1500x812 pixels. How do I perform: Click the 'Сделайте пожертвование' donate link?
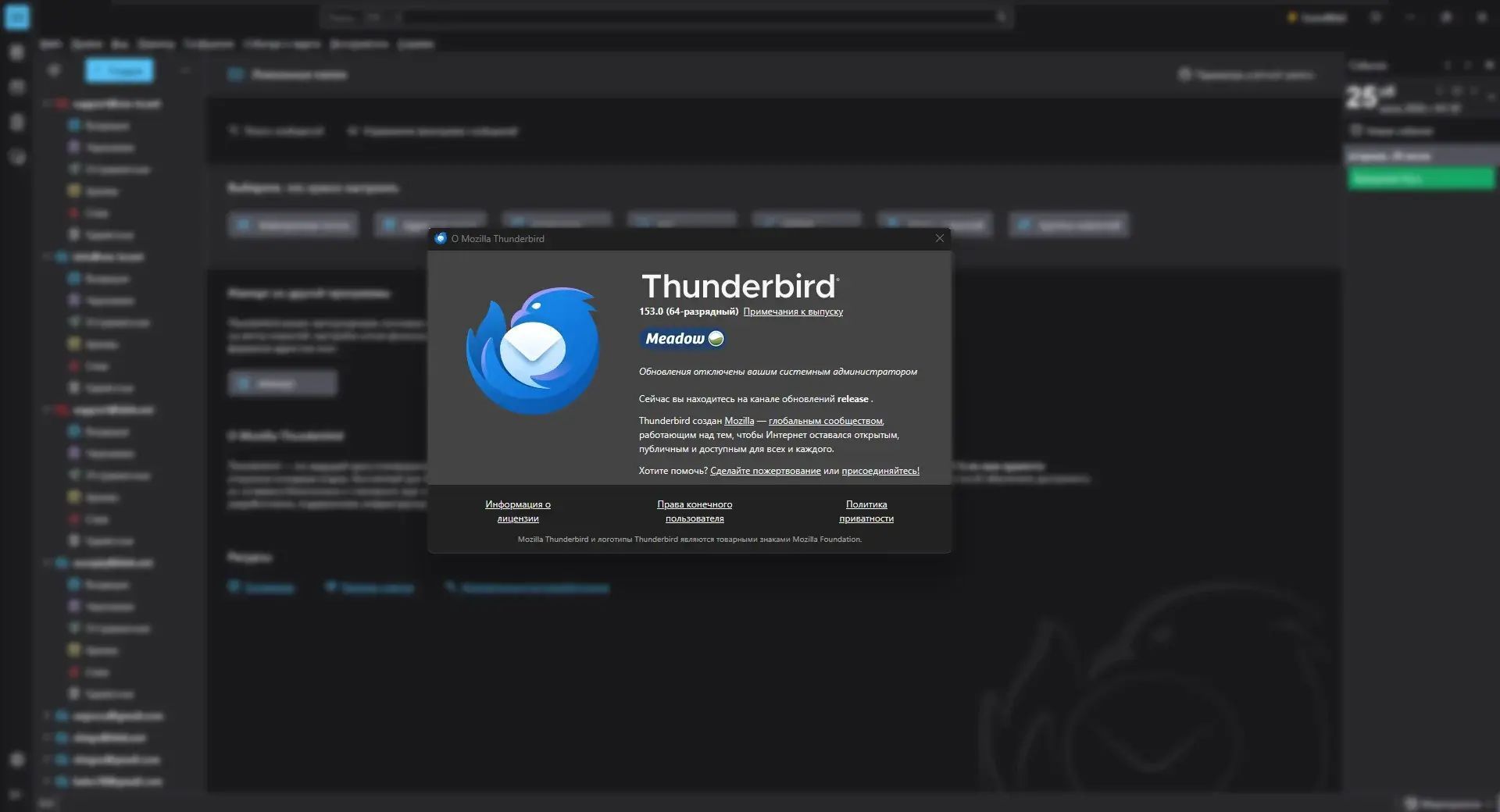pyautogui.click(x=766, y=471)
